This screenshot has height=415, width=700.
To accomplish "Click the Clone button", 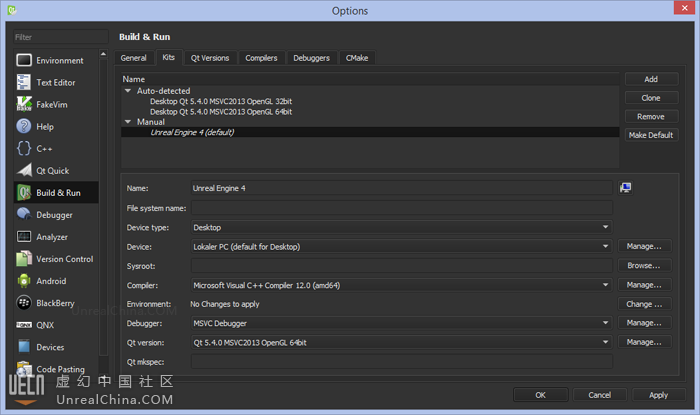I will 651,98.
